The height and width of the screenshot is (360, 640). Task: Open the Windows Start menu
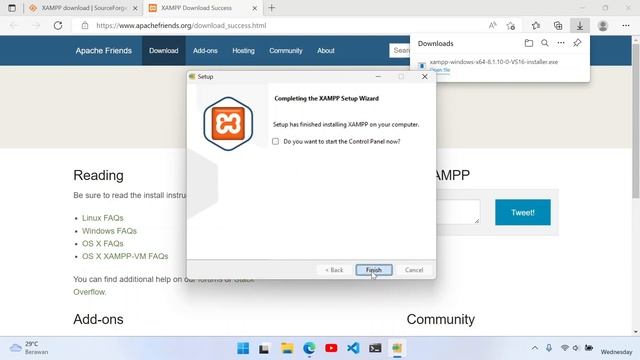pos(243,348)
